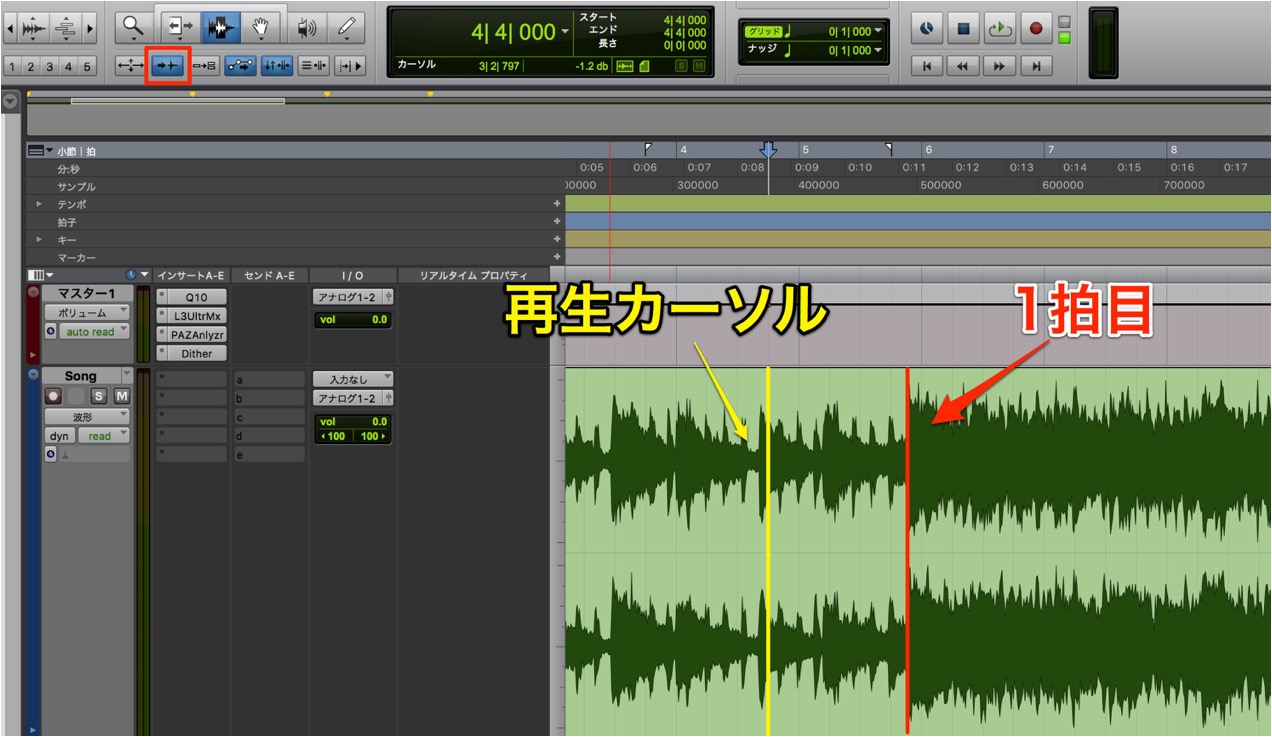Select the Scrubber speaker tool
The width and height of the screenshot is (1272, 737).
306,28
